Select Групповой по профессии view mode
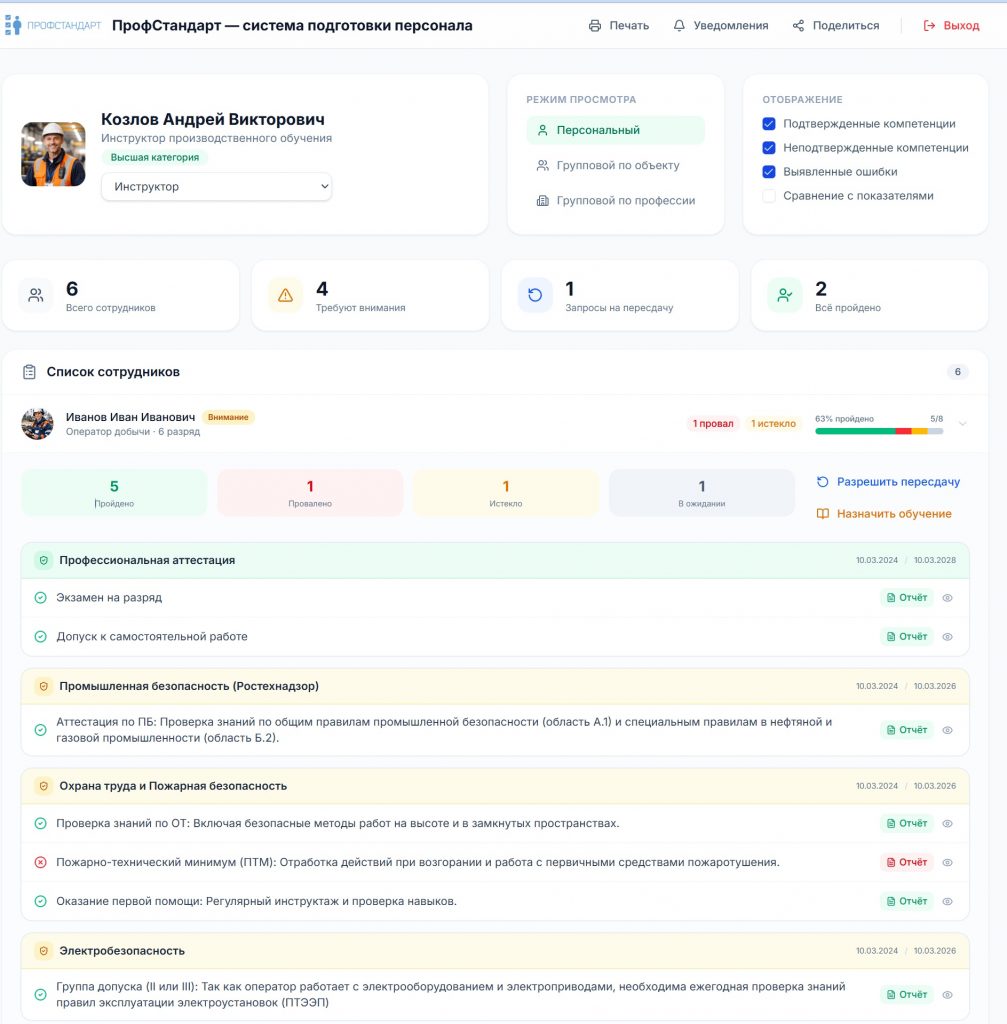This screenshot has height=1024, width=1007. 625,200
